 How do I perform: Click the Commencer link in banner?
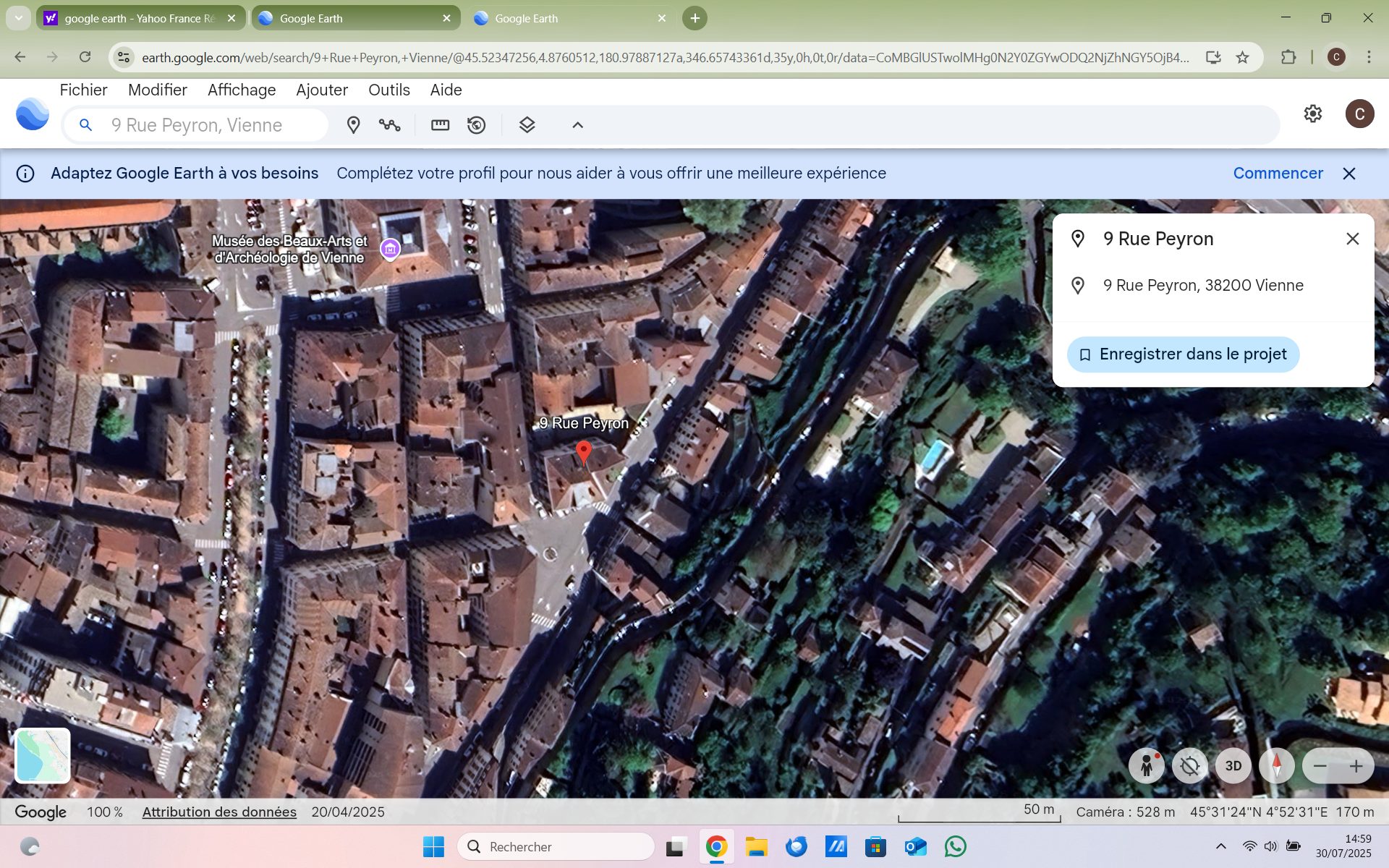1278,174
